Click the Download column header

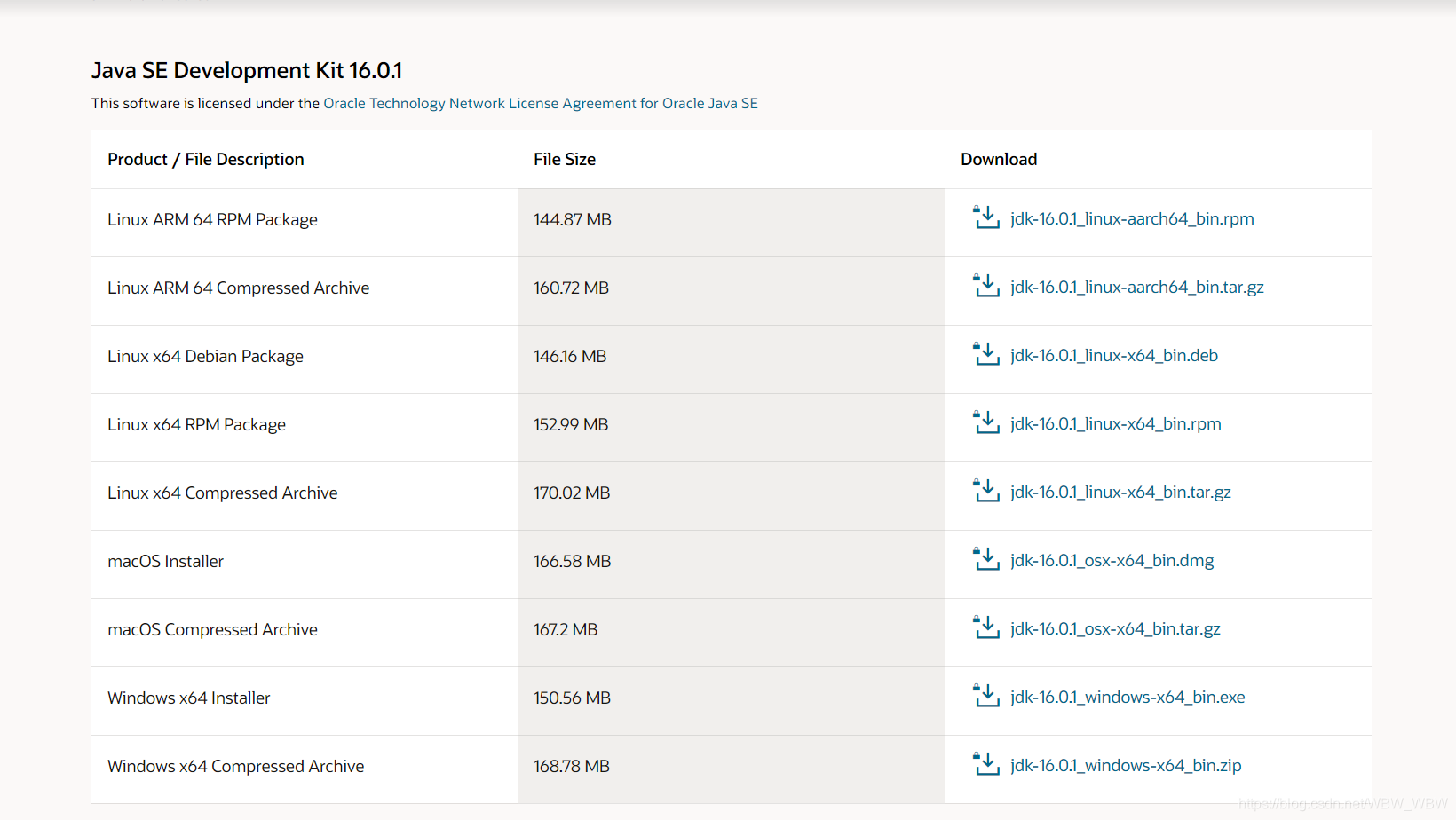(999, 159)
